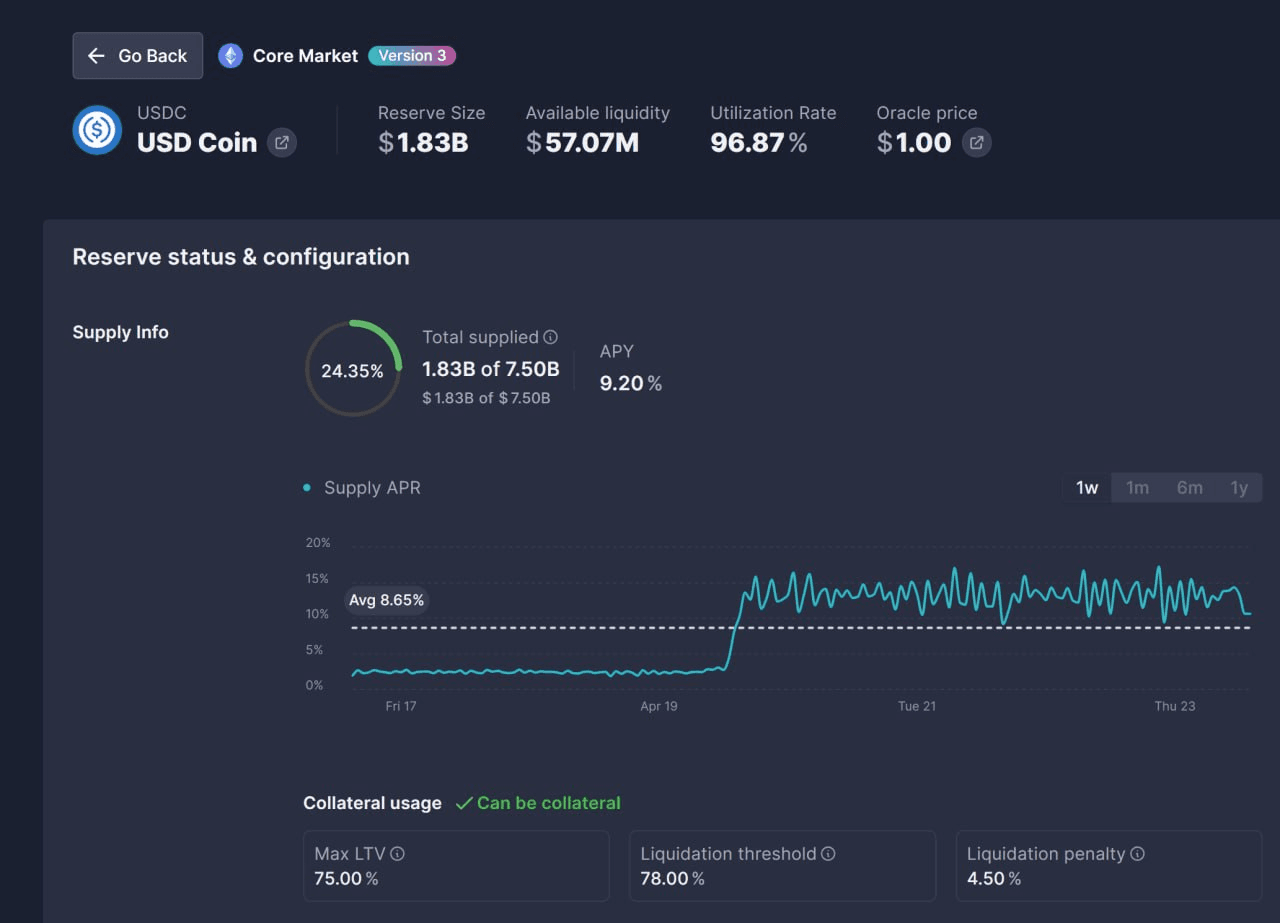Click the Version 3 badge
1280x923 pixels.
click(x=412, y=56)
